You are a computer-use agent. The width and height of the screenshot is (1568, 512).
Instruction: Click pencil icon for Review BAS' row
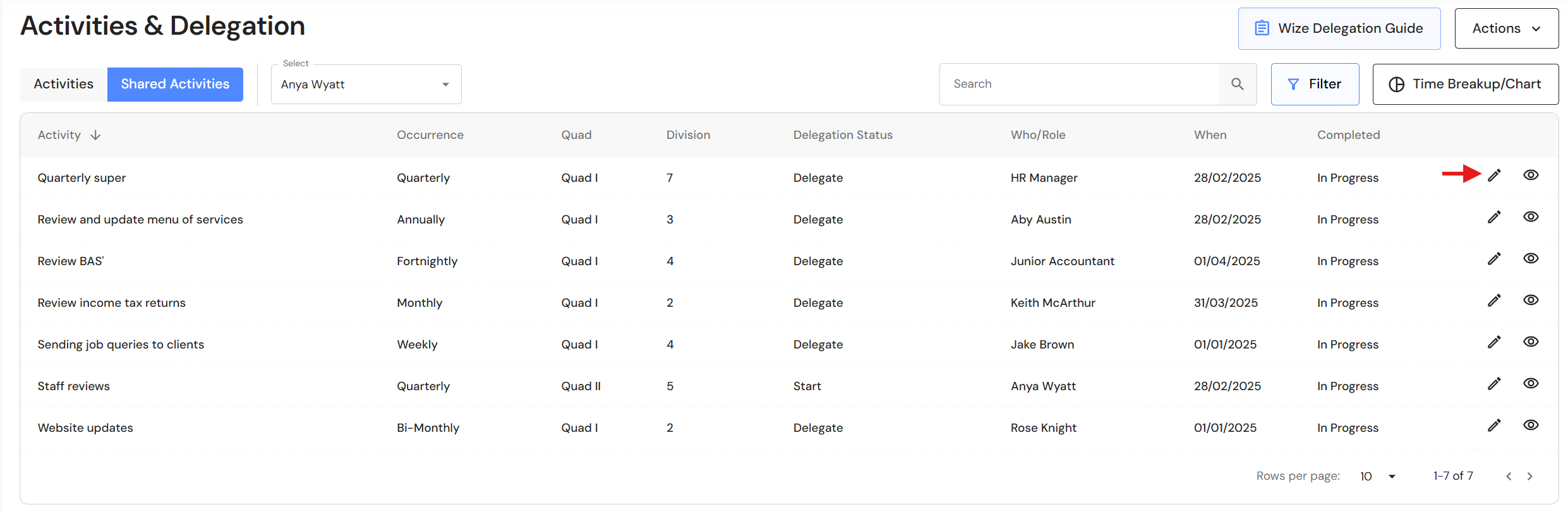[x=1493, y=259]
